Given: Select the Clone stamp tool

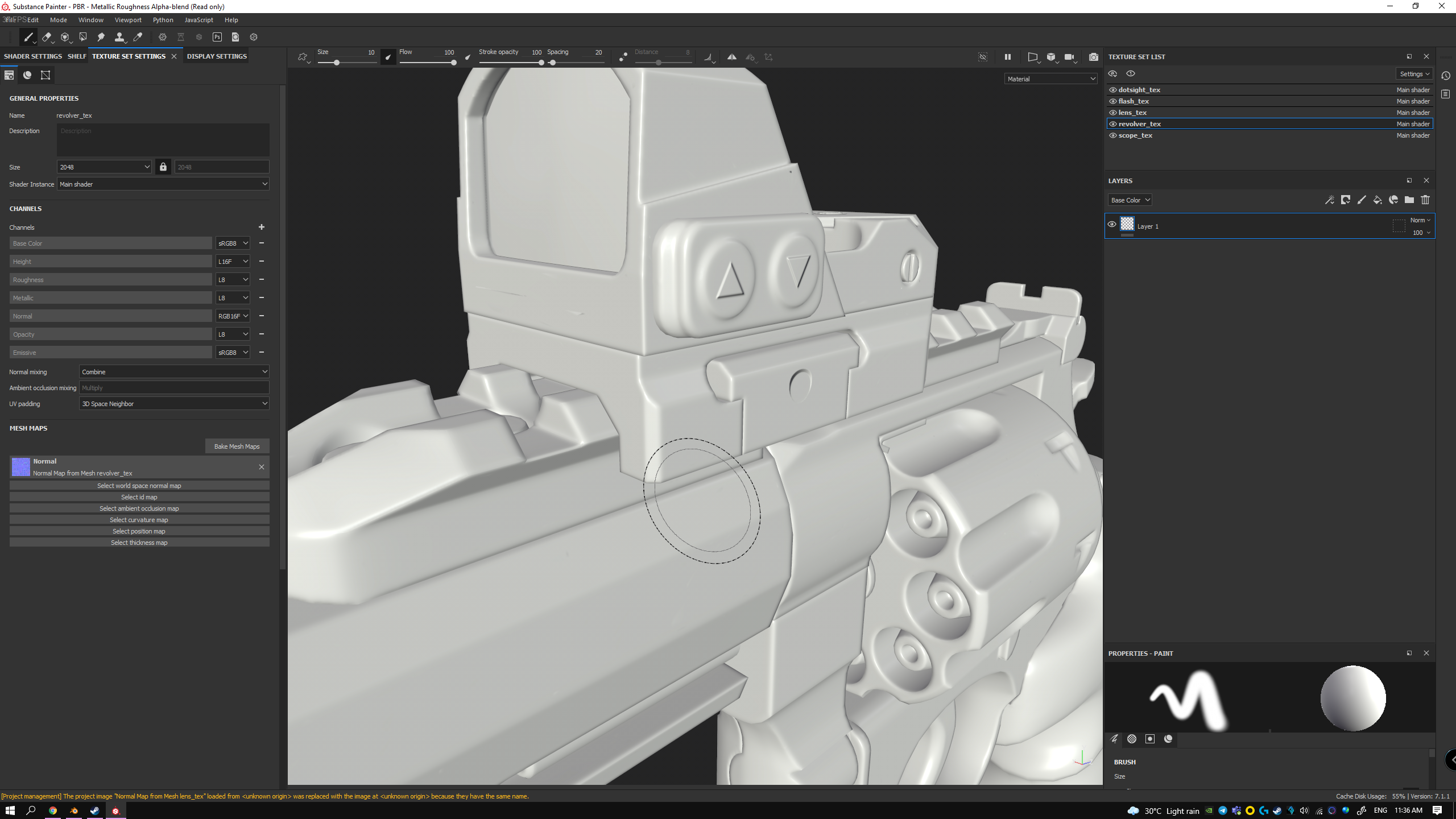Looking at the screenshot, I should click(x=119, y=38).
